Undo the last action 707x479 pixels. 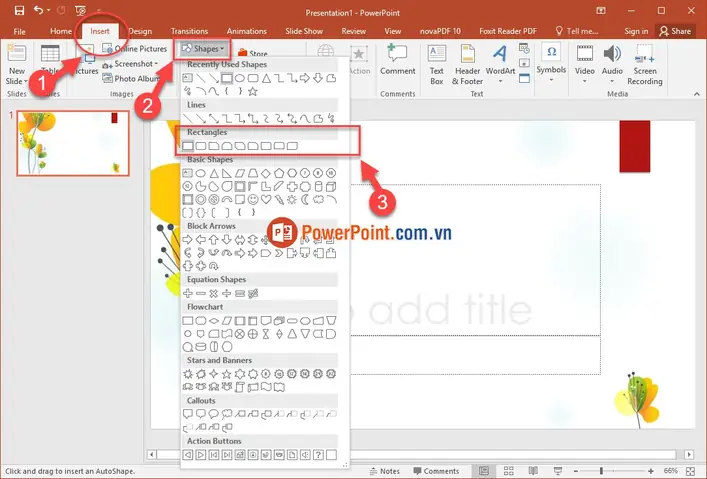point(39,10)
